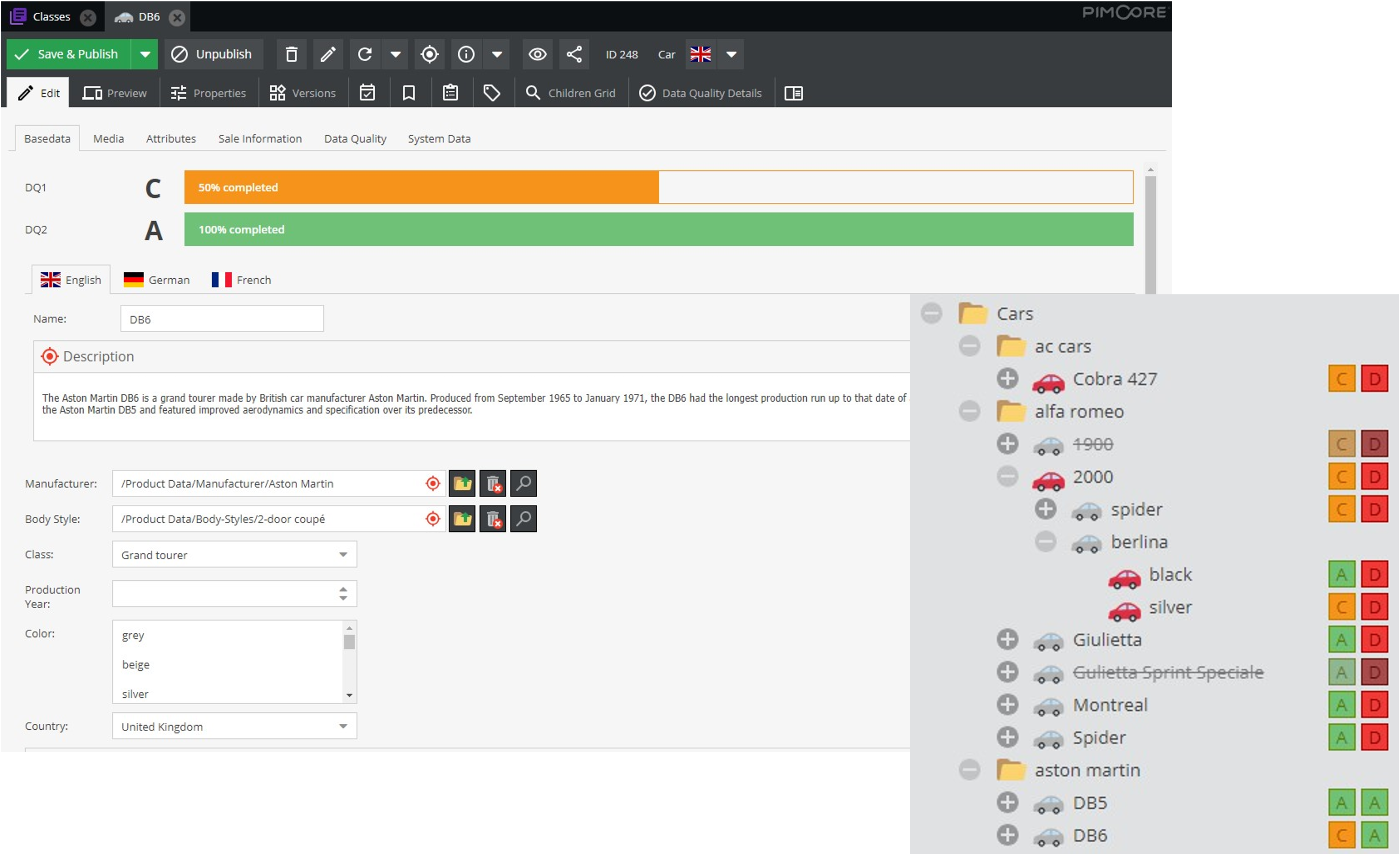Screen dimensions: 1400x855
Task: Click the delete trash icon in toolbar
Action: [x=291, y=55]
